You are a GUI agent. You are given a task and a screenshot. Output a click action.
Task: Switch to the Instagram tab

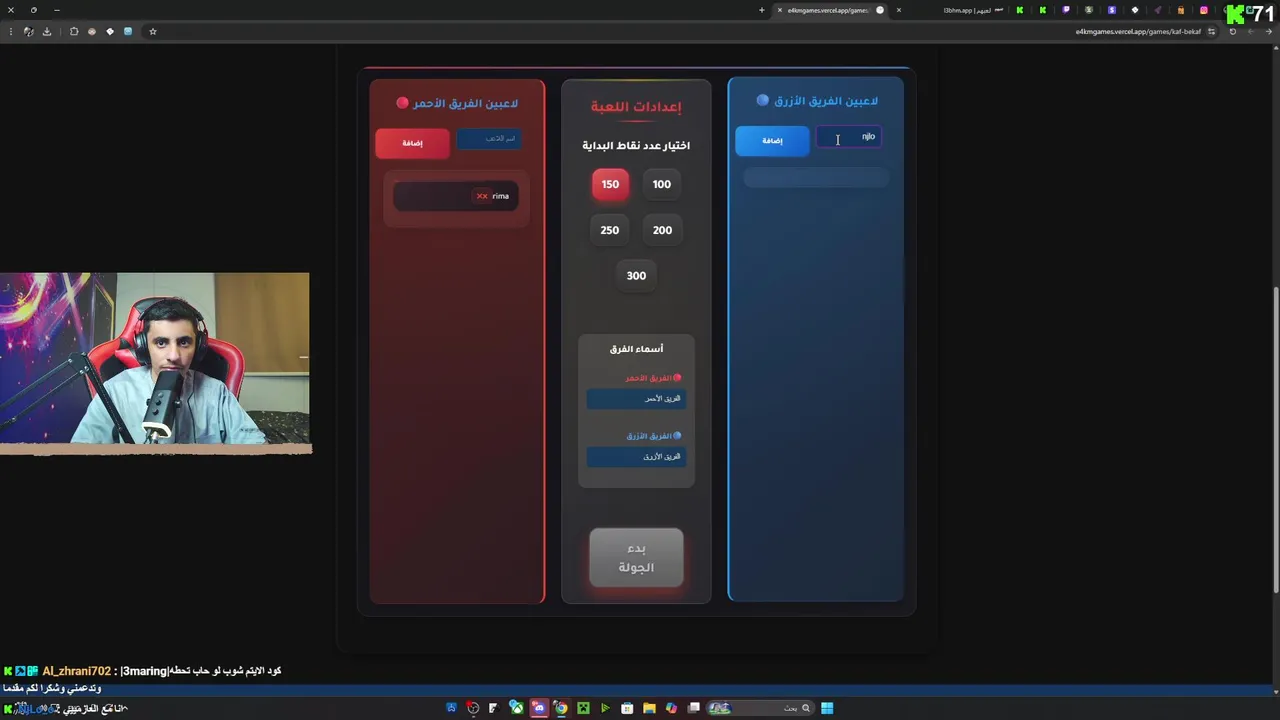[x=1204, y=10]
